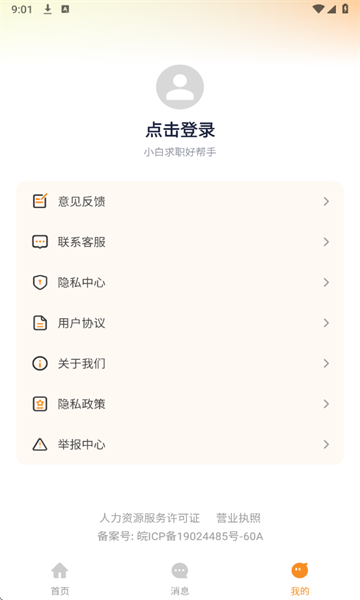The height and width of the screenshot is (600, 360).
Task: Expand the 隐私中心 row chevron
Action: [x=326, y=282]
